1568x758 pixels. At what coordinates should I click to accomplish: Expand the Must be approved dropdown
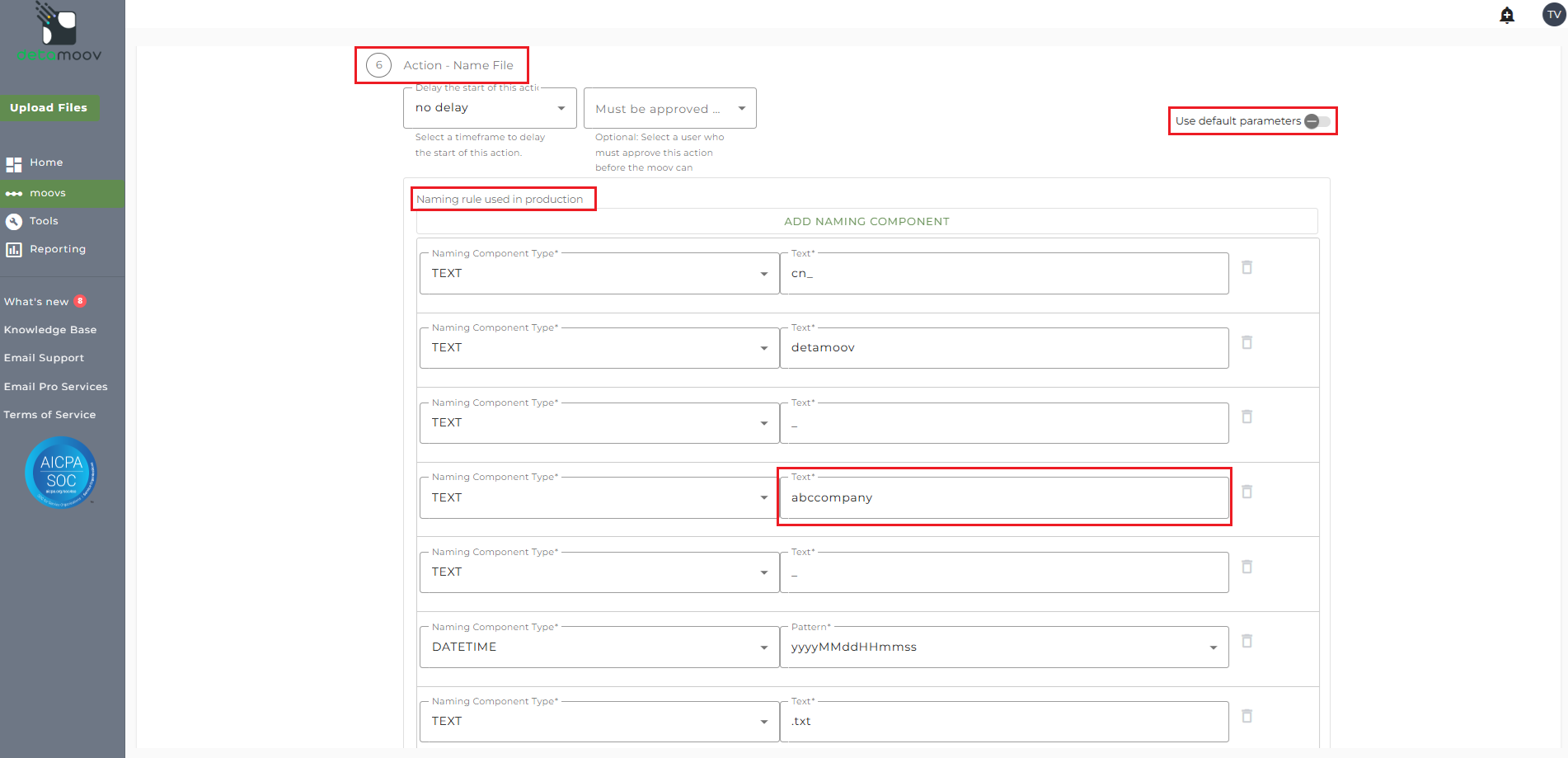tap(669, 109)
